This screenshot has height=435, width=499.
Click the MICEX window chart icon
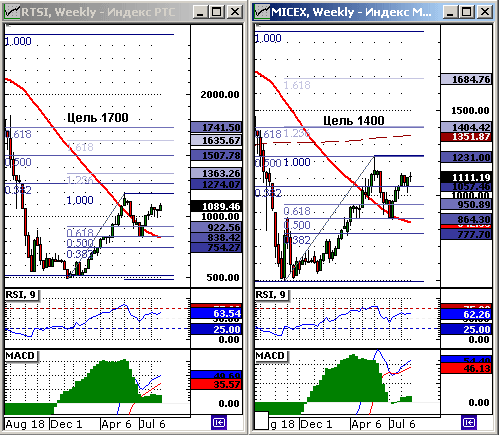[x=262, y=12]
